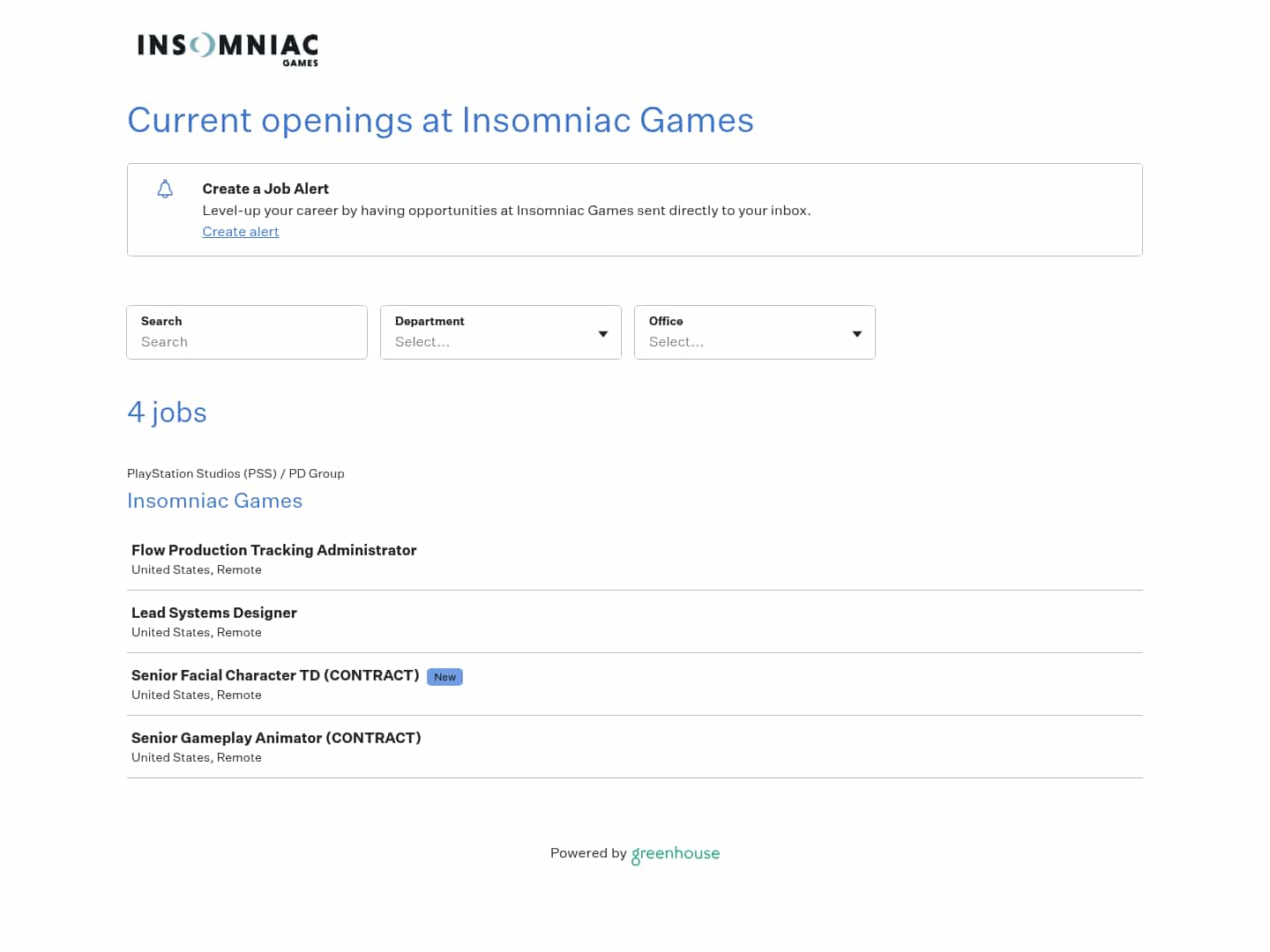Click 'United States, Remote' under Senior Gameplay Animator
Screen dimensions: 1270x952
[197, 757]
